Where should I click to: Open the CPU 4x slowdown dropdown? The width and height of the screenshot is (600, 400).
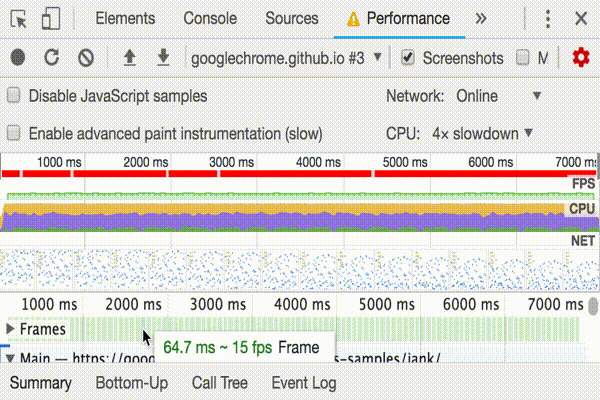[x=482, y=134]
